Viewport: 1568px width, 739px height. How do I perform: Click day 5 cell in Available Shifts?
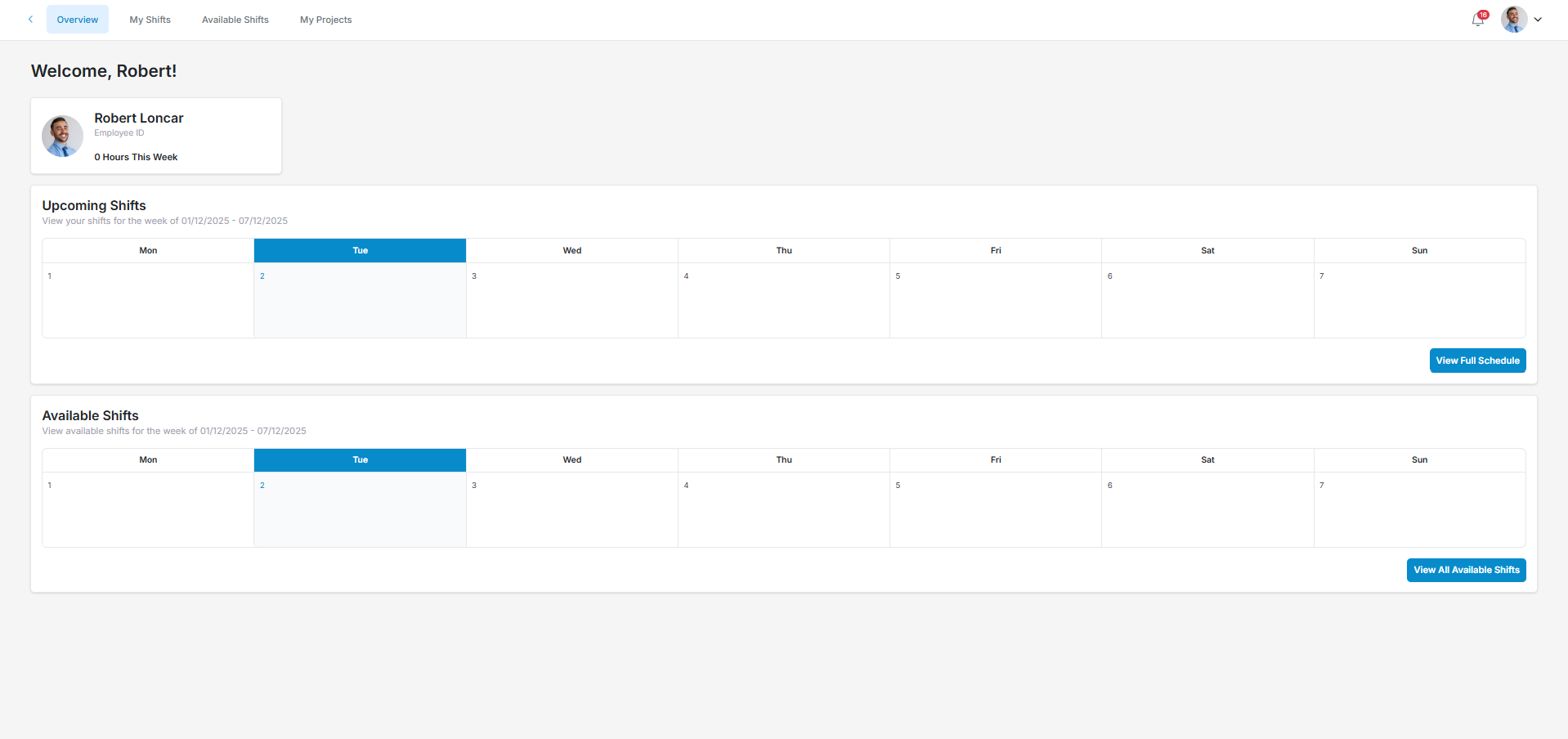[x=995, y=509]
